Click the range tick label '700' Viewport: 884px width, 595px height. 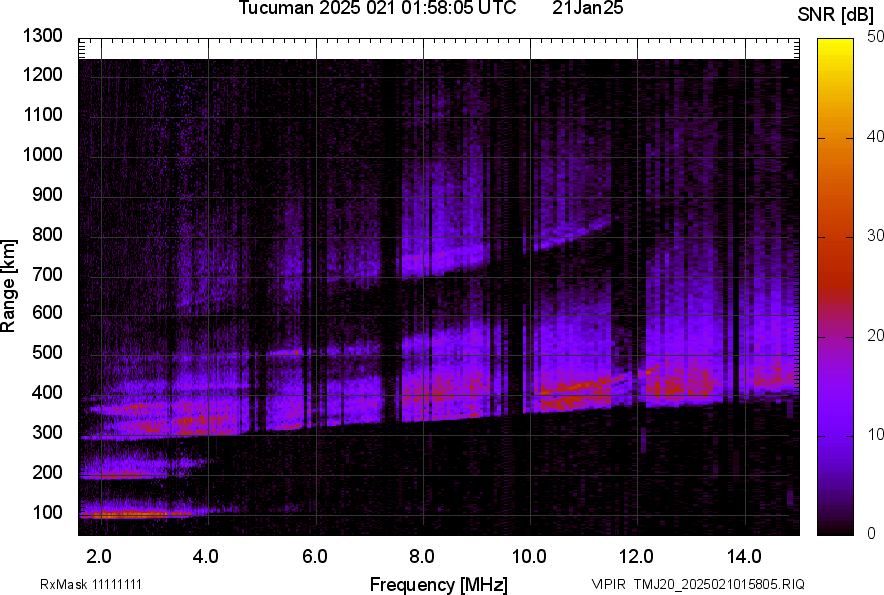point(47,274)
